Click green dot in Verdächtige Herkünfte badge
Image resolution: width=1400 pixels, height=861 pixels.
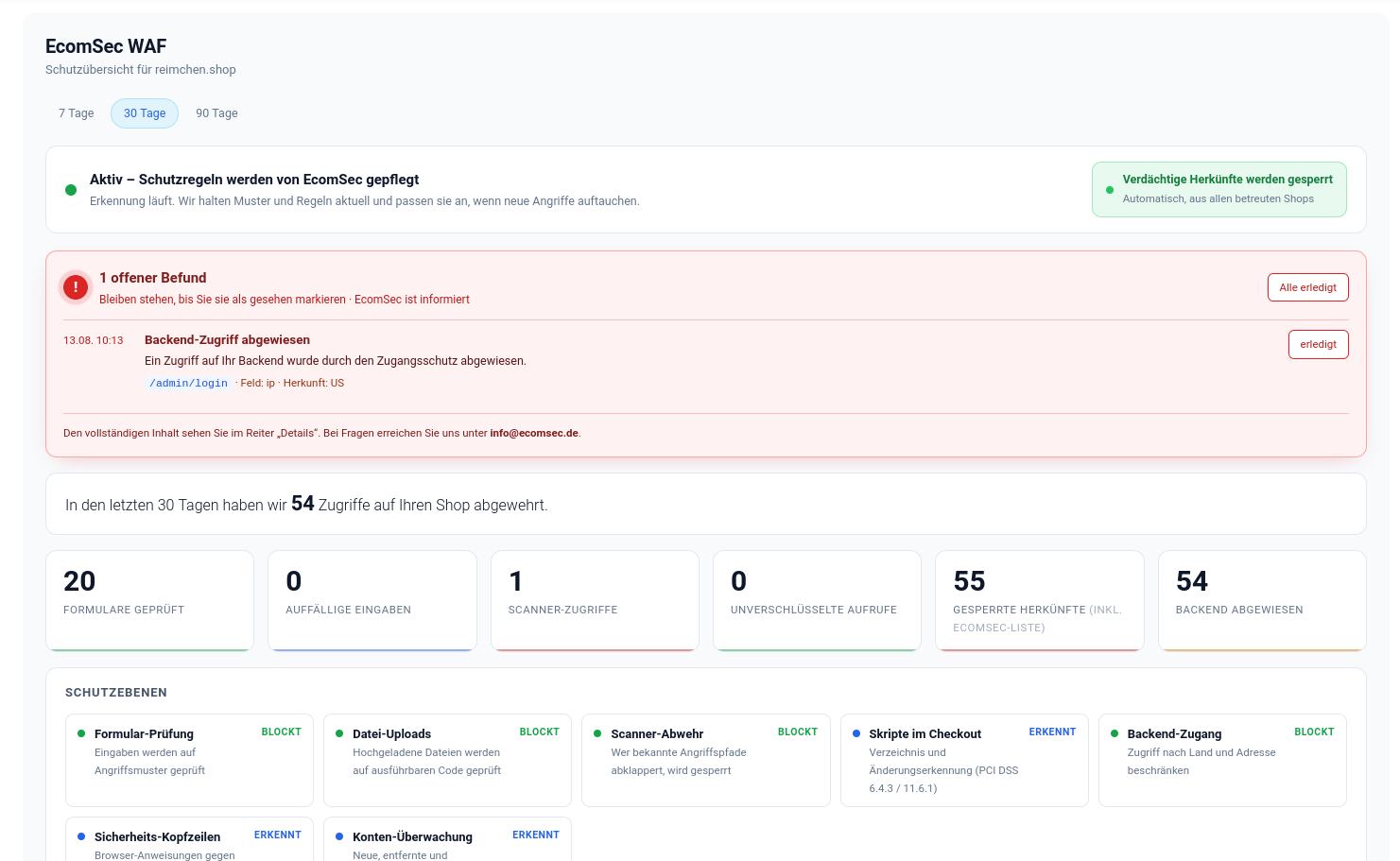pyautogui.click(x=1110, y=190)
